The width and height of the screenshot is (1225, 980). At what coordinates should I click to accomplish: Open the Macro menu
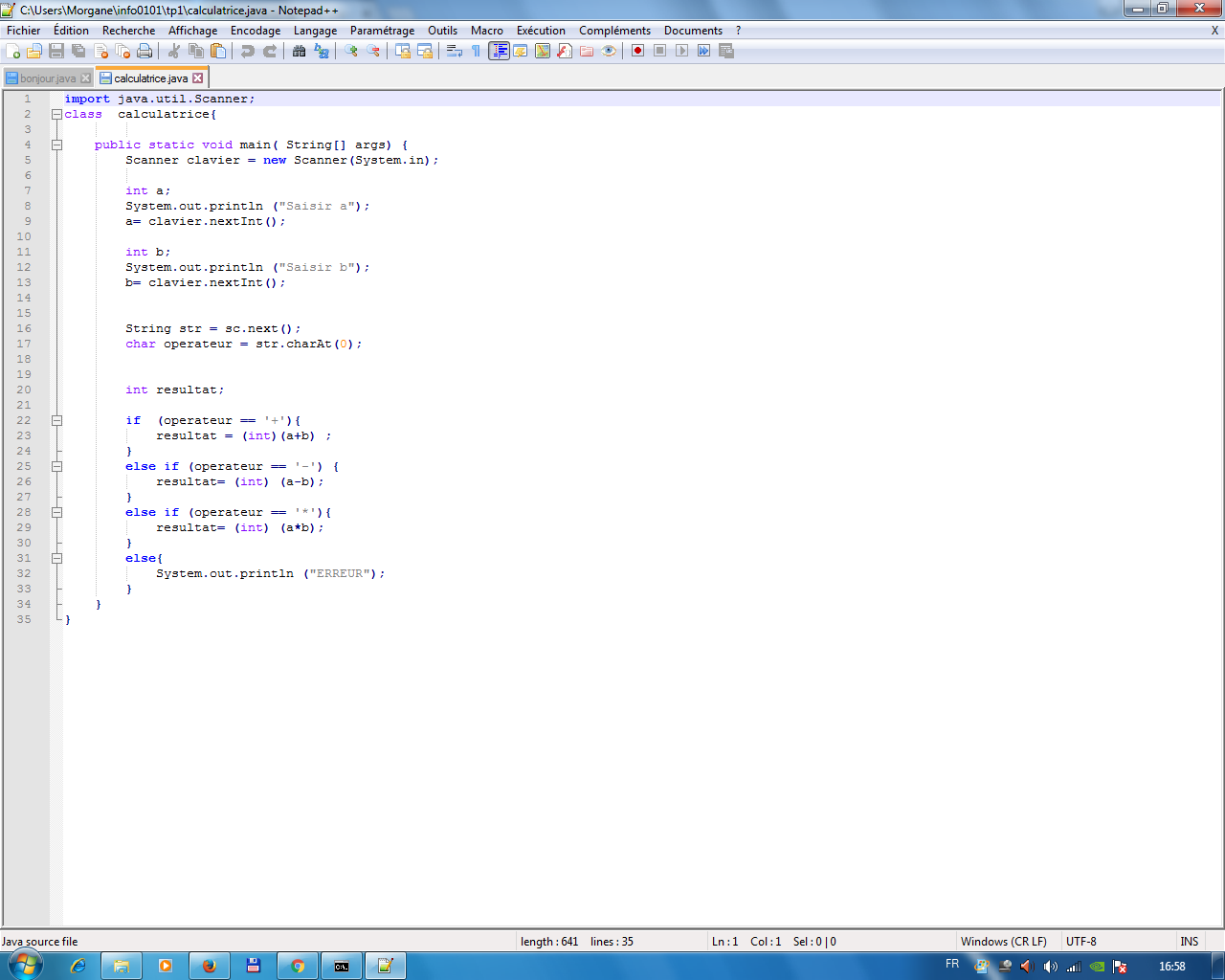pyautogui.click(x=487, y=30)
